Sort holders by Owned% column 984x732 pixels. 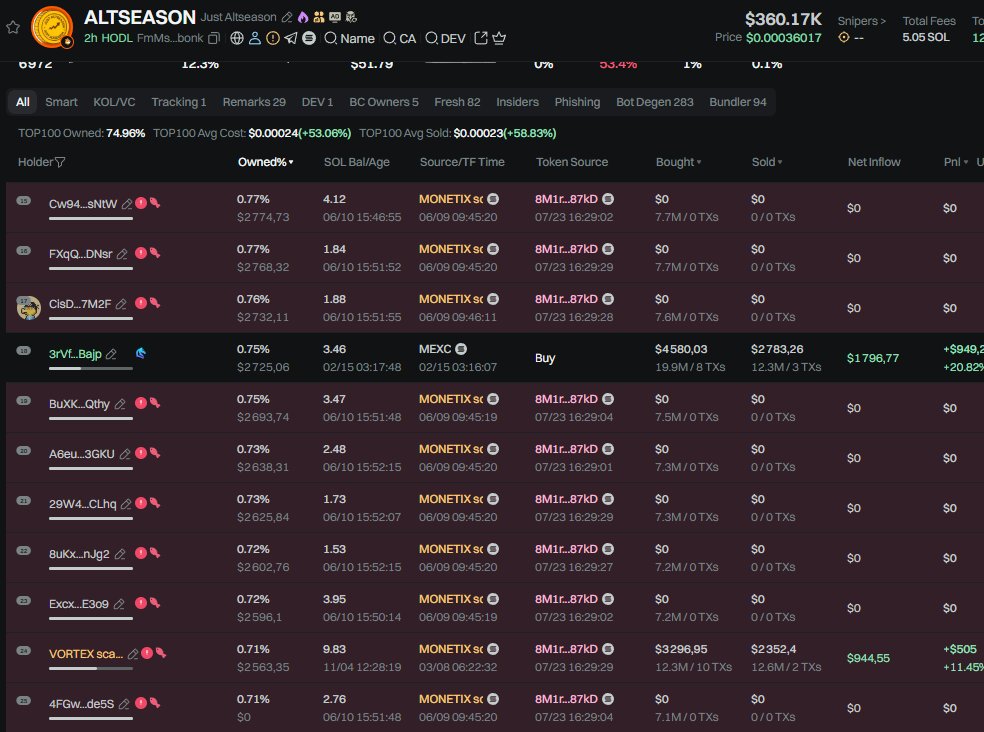pyautogui.click(x=265, y=162)
